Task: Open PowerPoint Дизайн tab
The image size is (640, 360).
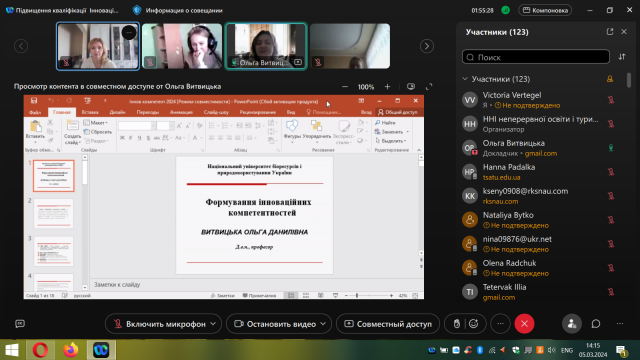Action: click(118, 112)
